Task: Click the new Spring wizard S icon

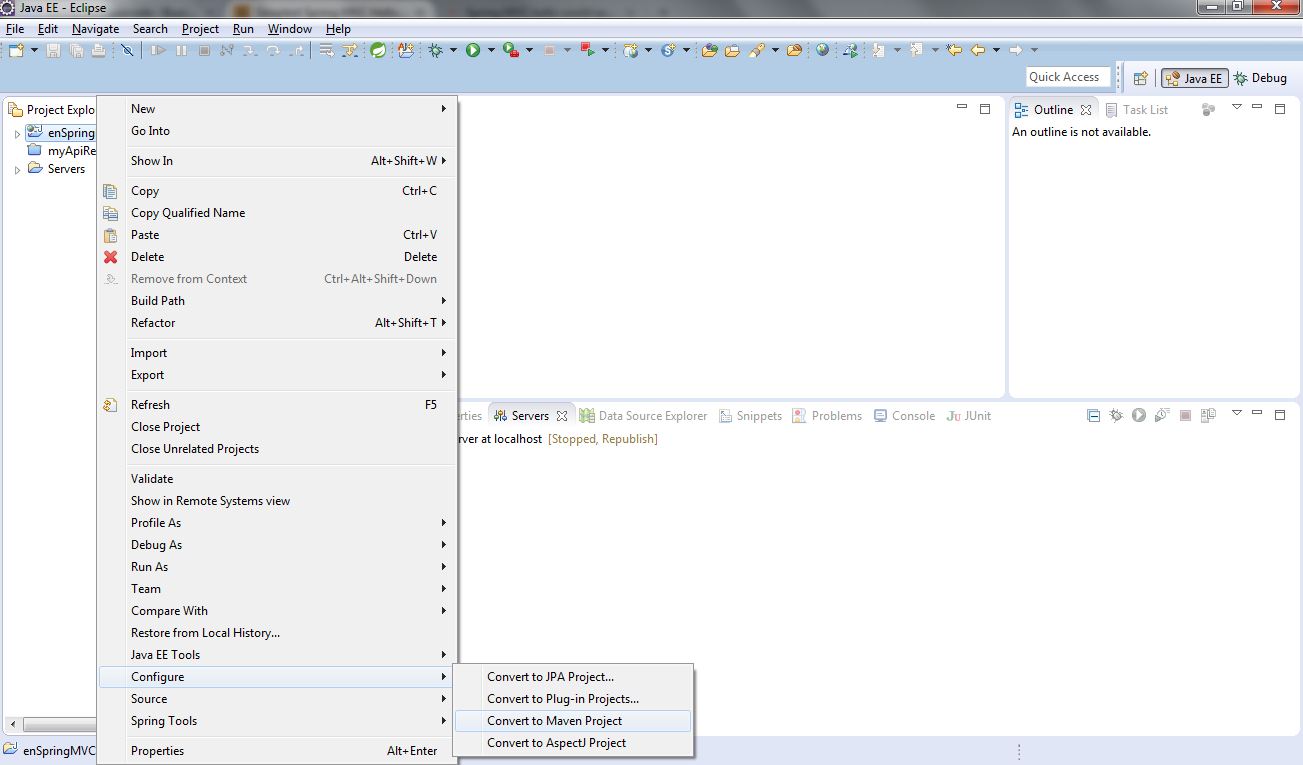Action: point(668,50)
